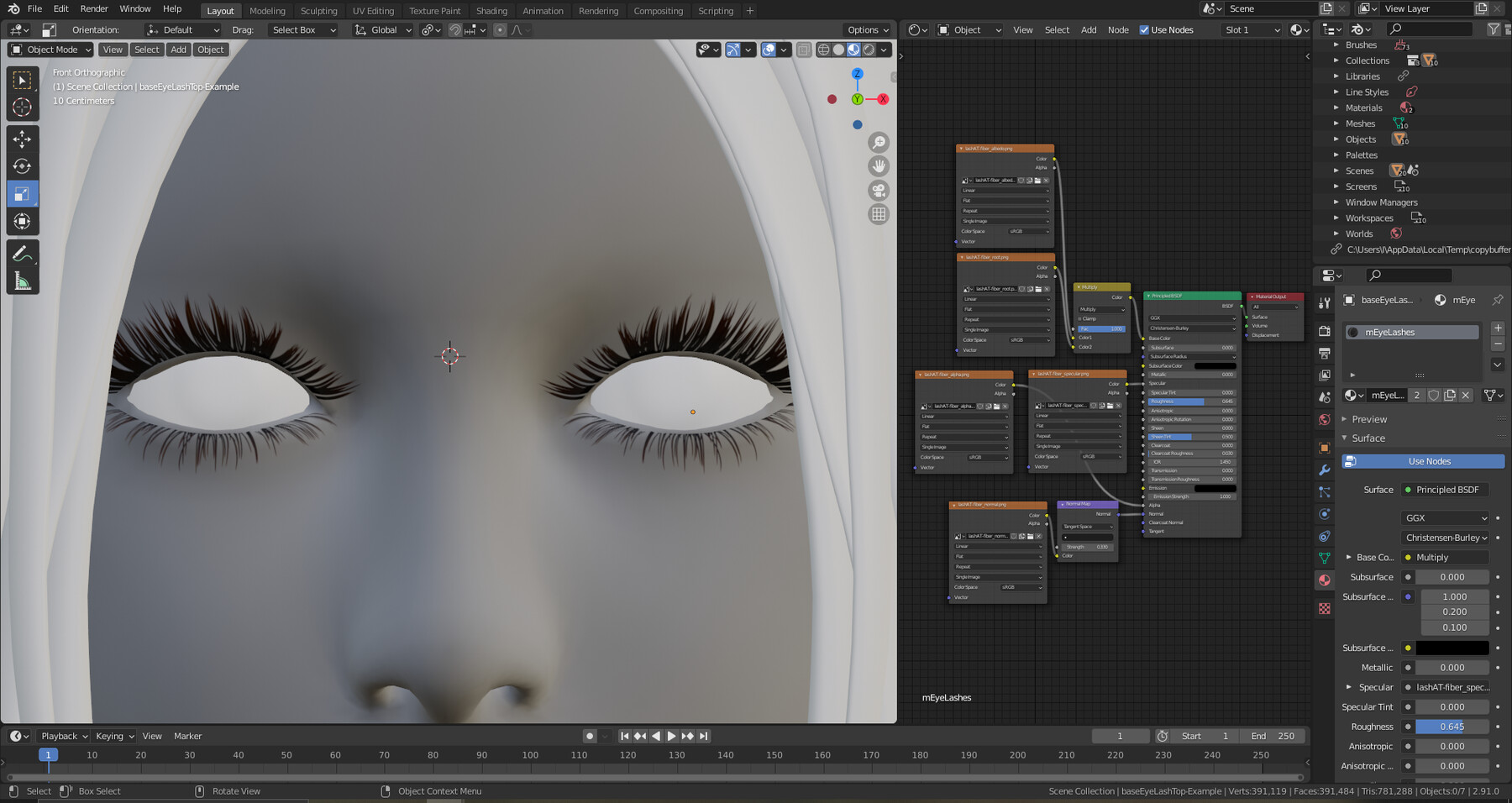Toggle X-ray mode in viewport header

point(804,50)
